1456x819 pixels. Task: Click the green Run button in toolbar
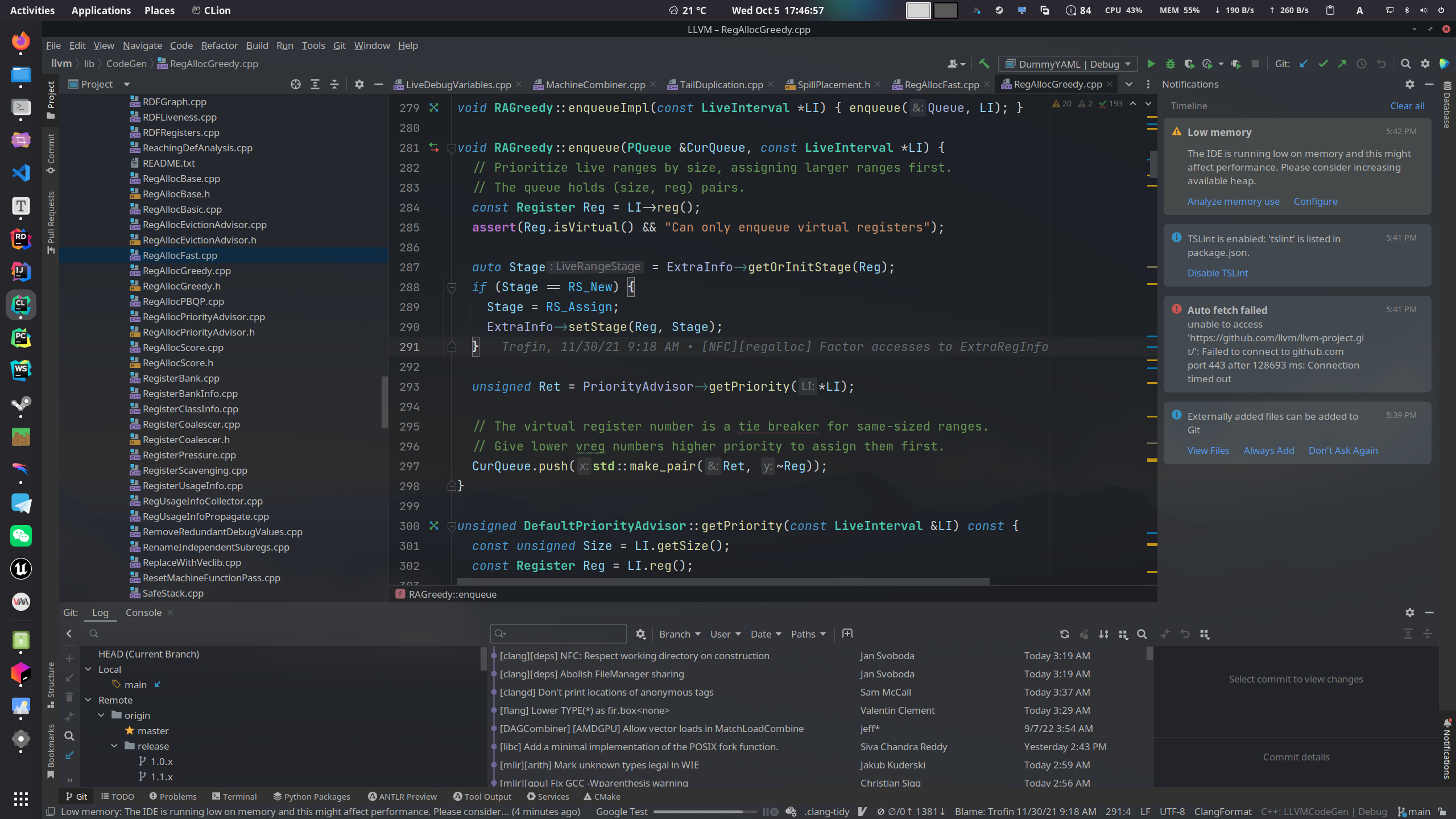click(1151, 64)
